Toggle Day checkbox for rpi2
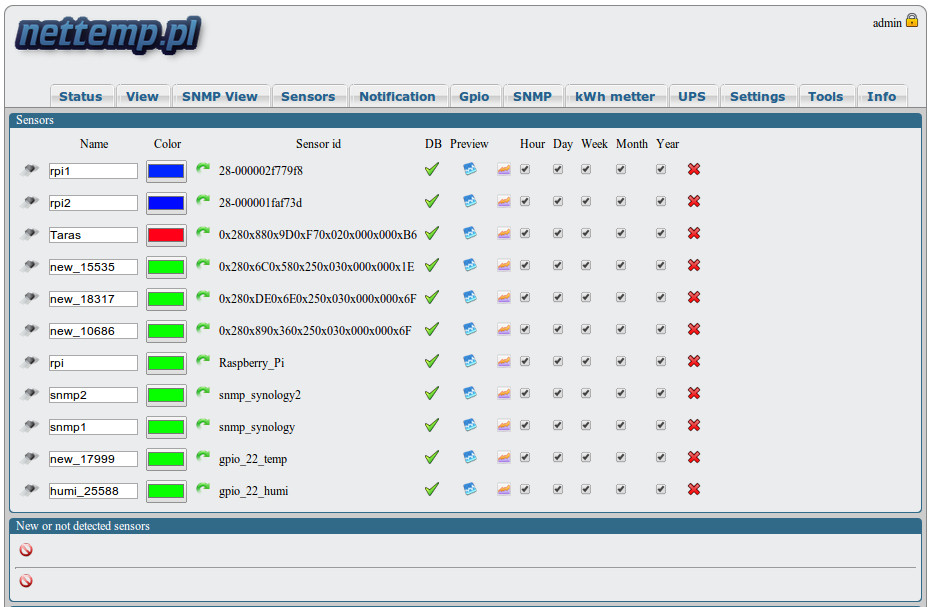933x607 pixels. pos(558,202)
